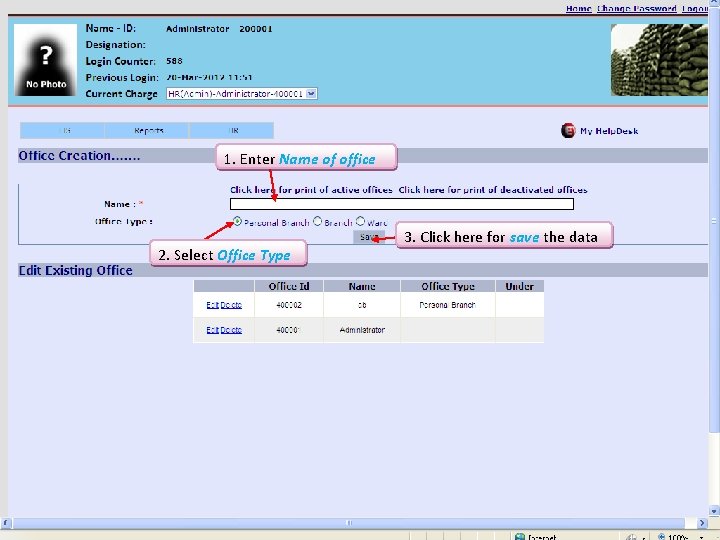Focus the office Name input field
This screenshot has height=540, width=720.
[402, 204]
